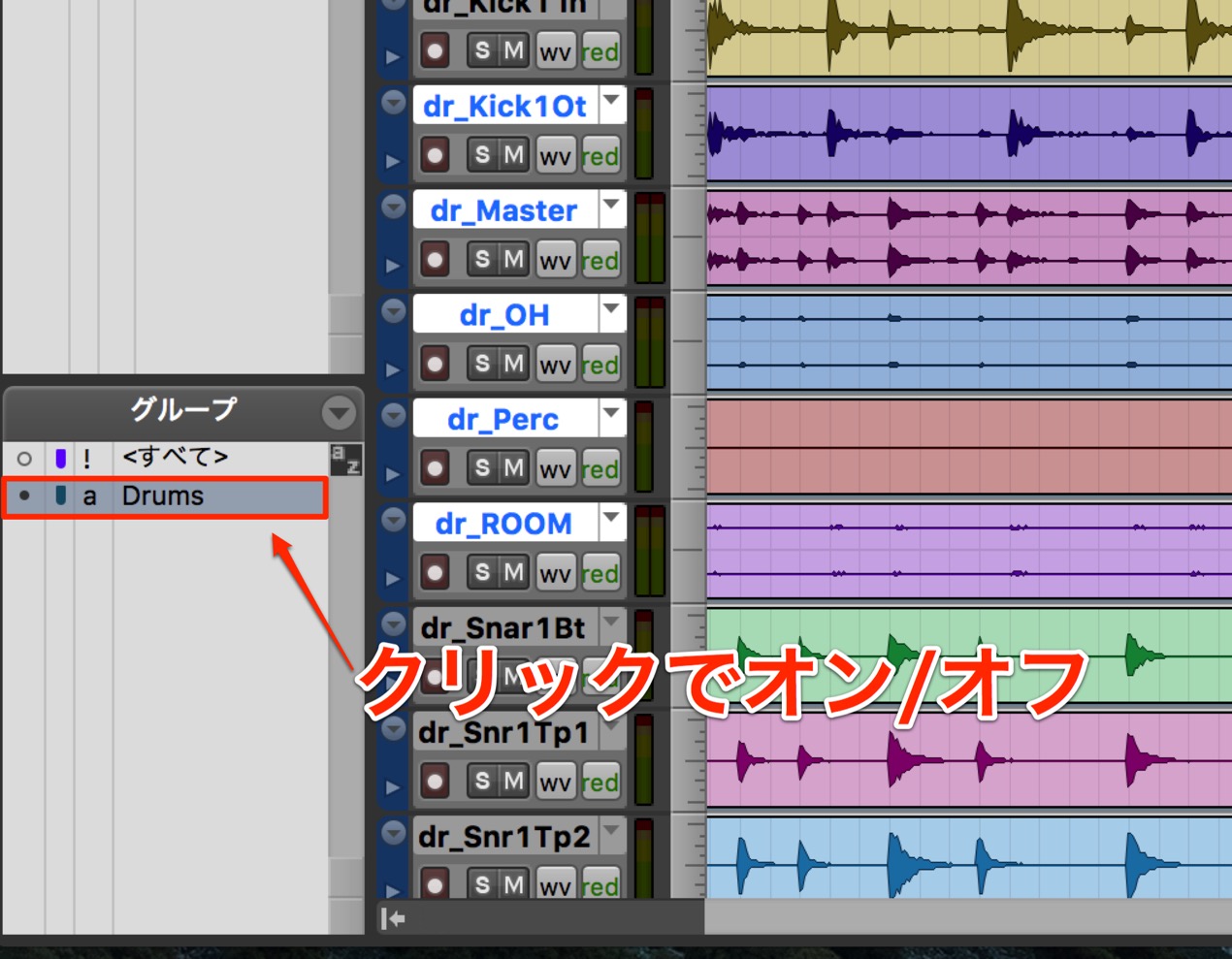
Task: Mute the dr_Kick1Ot track
Action: 513,154
